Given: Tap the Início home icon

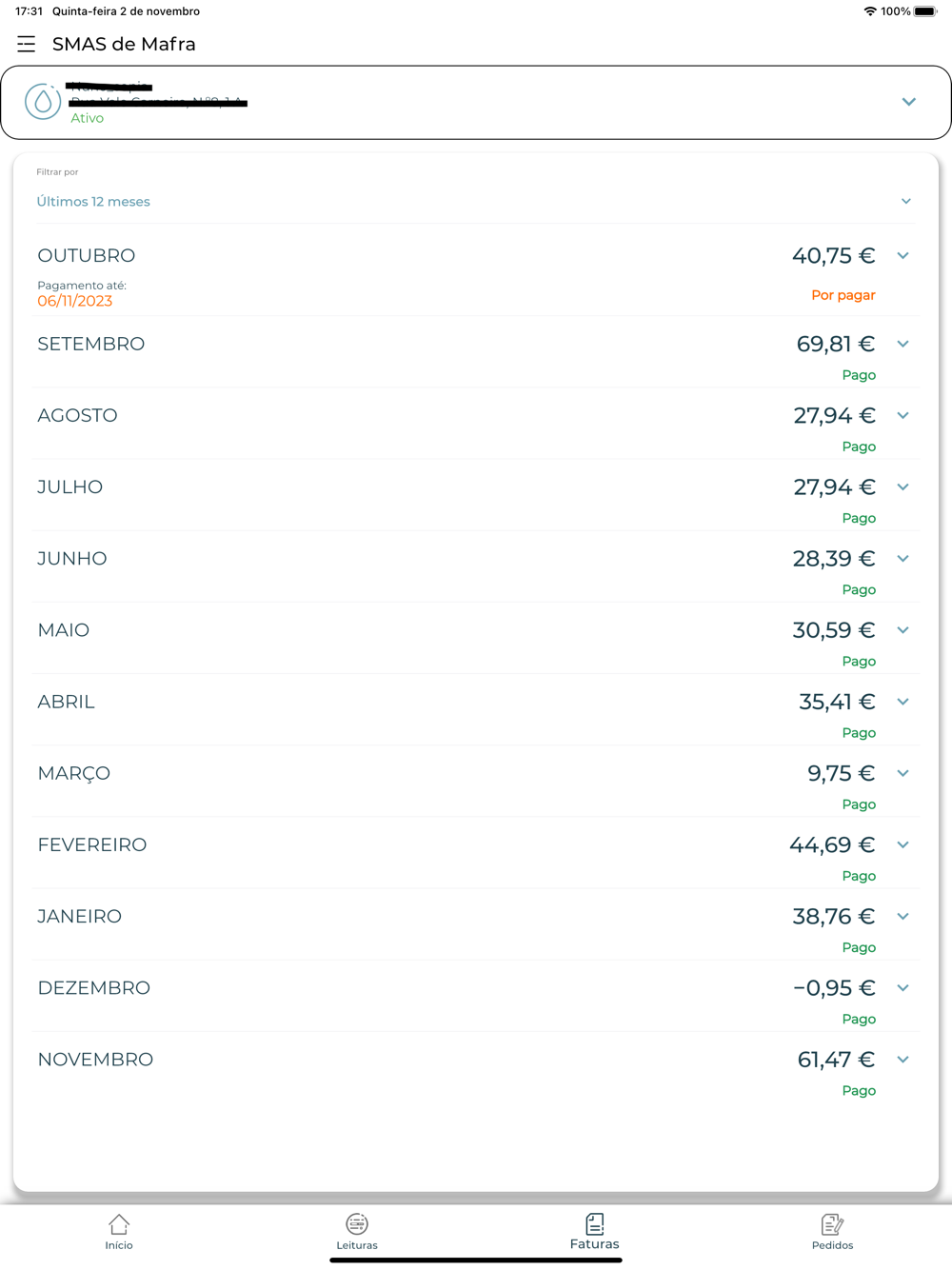Looking at the screenshot, I should (x=119, y=1223).
